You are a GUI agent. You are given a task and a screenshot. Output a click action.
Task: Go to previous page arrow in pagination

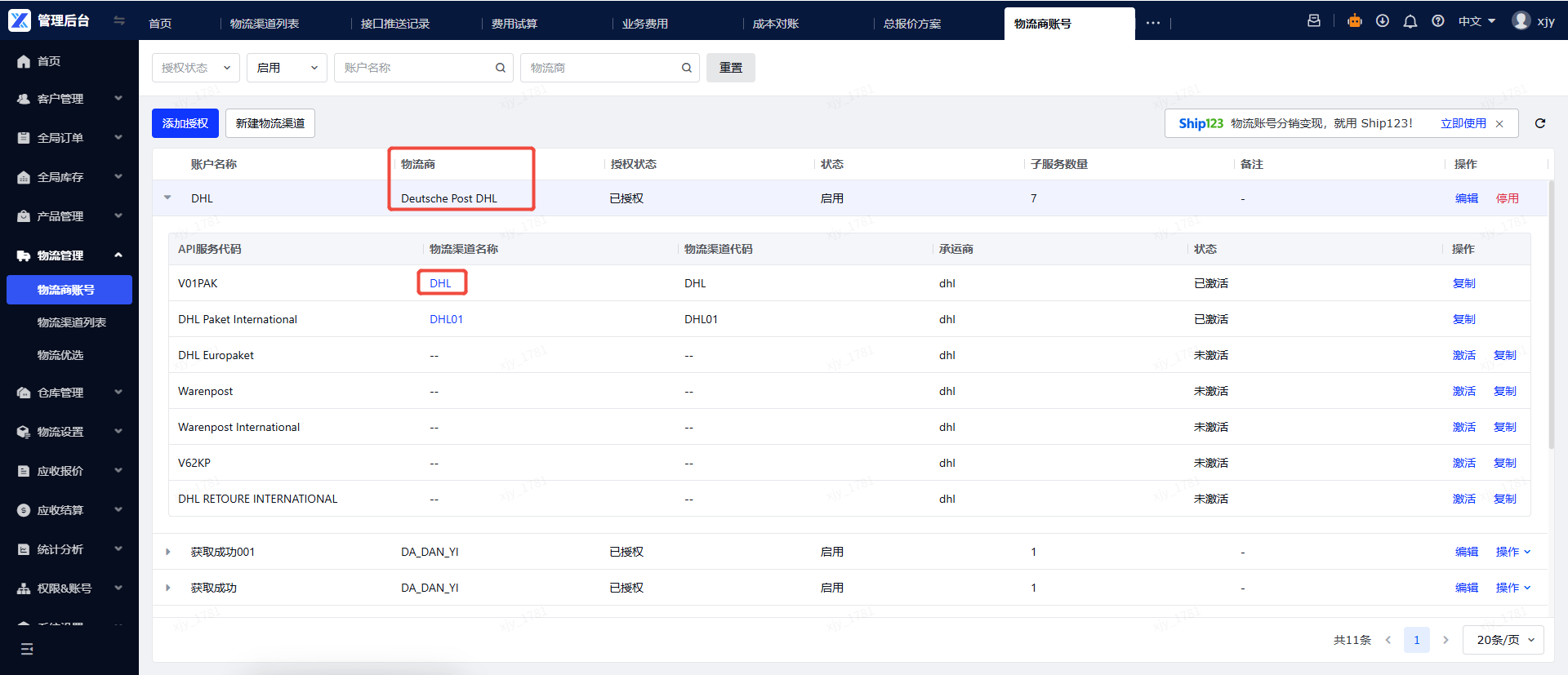click(1388, 640)
